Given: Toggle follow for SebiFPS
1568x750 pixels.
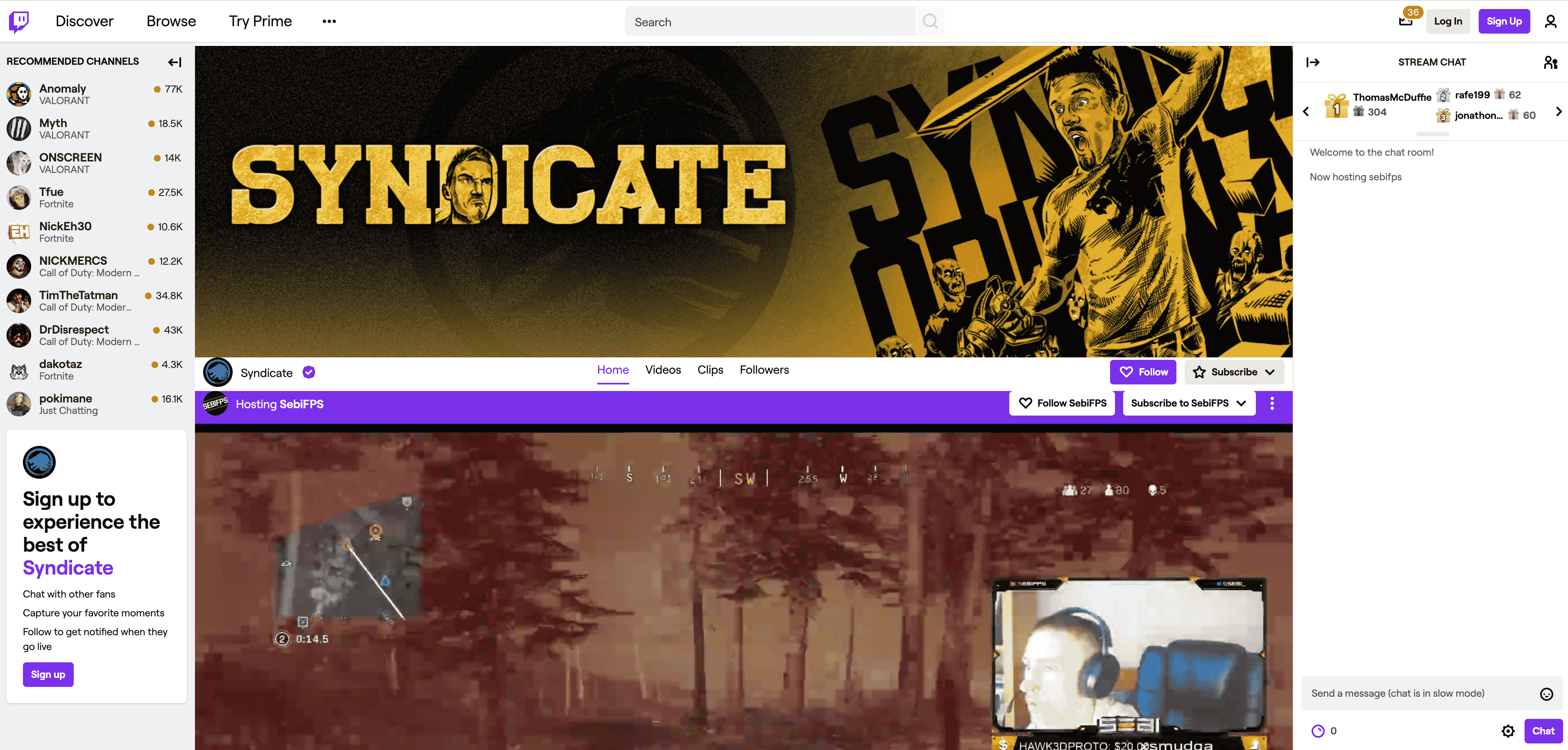Looking at the screenshot, I should coord(1062,403).
